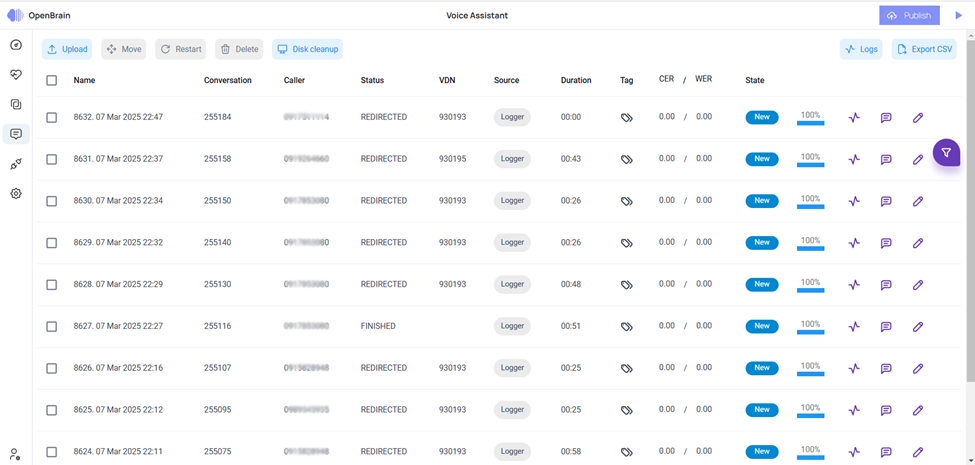Click the name 8626. 07 Mar 2025 22:16
This screenshot has width=975, height=465.
(x=118, y=368)
